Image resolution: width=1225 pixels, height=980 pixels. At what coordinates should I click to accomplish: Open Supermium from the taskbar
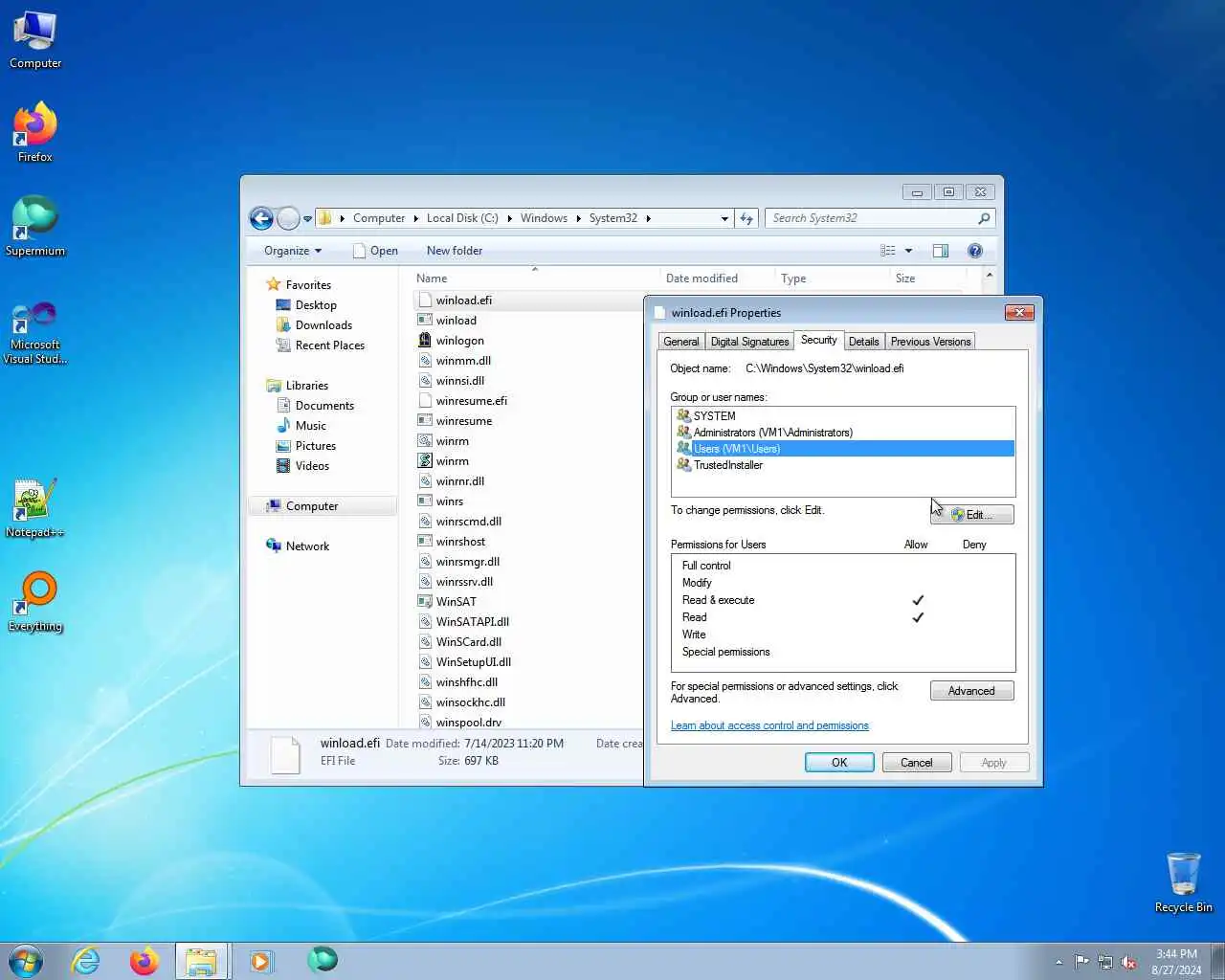click(x=323, y=959)
